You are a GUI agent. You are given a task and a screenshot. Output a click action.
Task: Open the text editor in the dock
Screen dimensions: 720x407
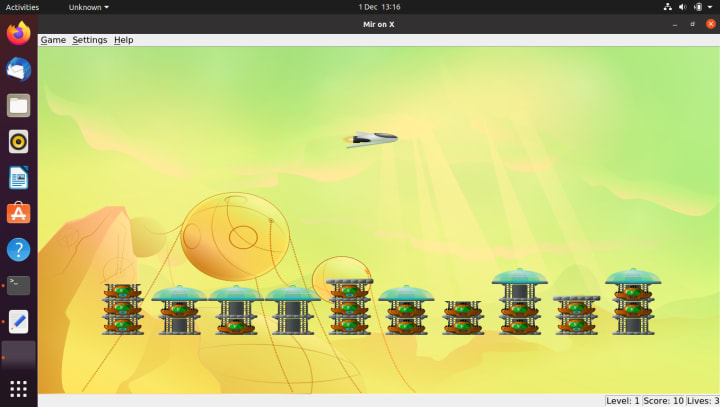(18, 321)
